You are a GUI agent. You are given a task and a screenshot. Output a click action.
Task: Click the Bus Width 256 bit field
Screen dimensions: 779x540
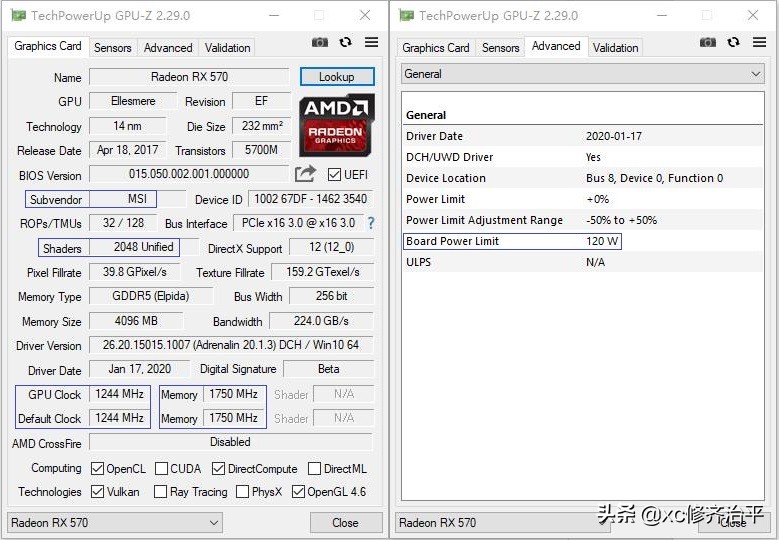331,297
